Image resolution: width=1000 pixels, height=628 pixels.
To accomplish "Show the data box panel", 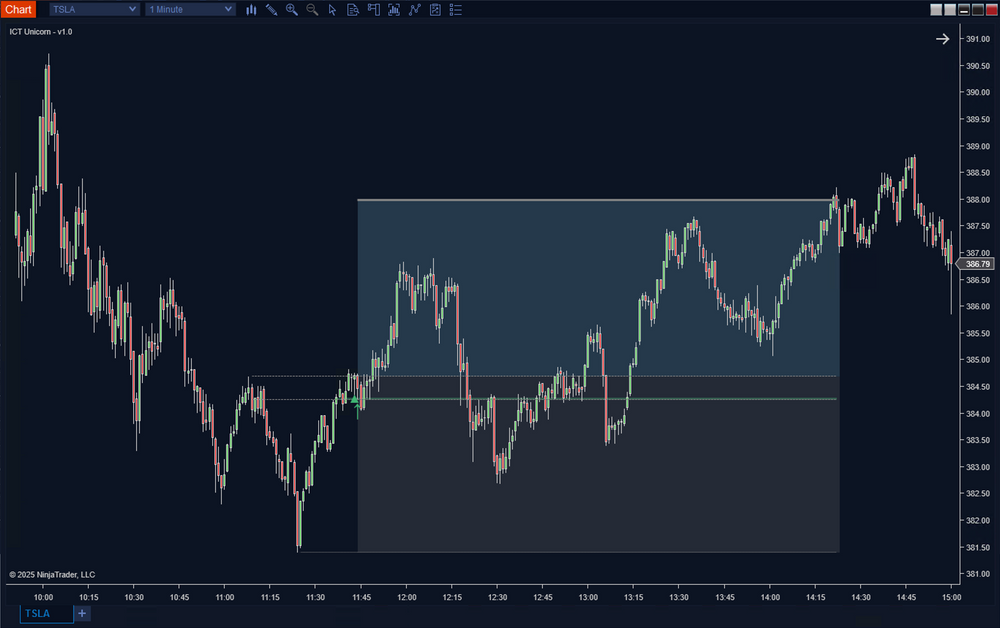I will pos(353,9).
